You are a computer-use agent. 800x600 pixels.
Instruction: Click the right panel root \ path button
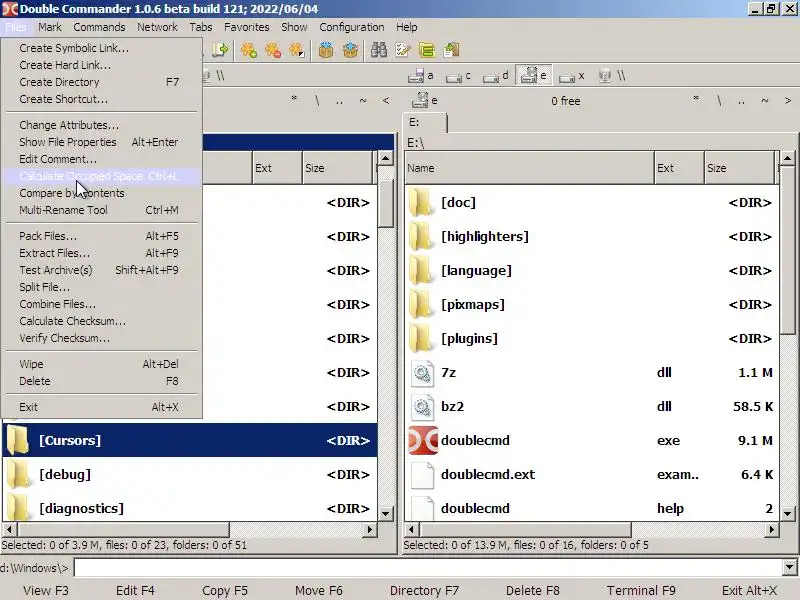[719, 101]
